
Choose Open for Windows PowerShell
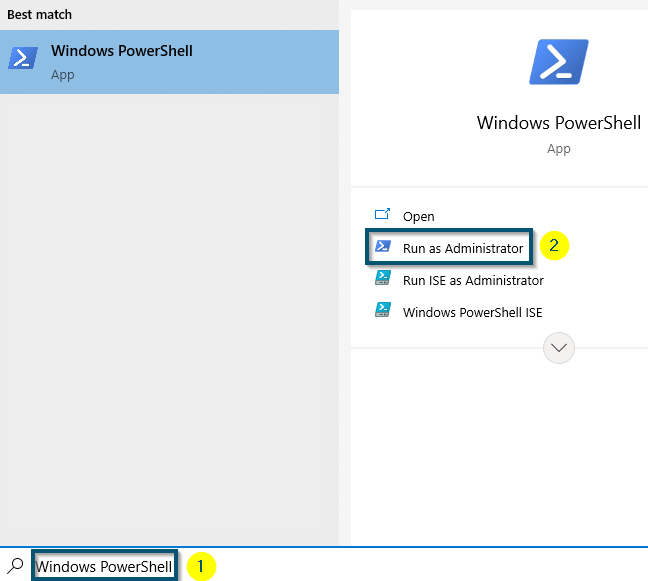coord(418,217)
